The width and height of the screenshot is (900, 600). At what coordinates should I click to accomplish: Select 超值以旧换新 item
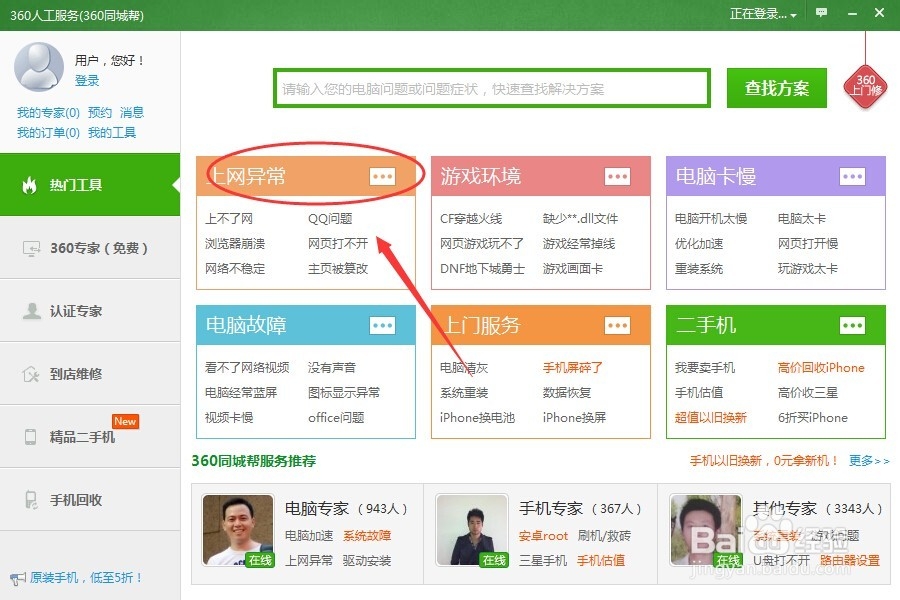pyautogui.click(x=711, y=417)
